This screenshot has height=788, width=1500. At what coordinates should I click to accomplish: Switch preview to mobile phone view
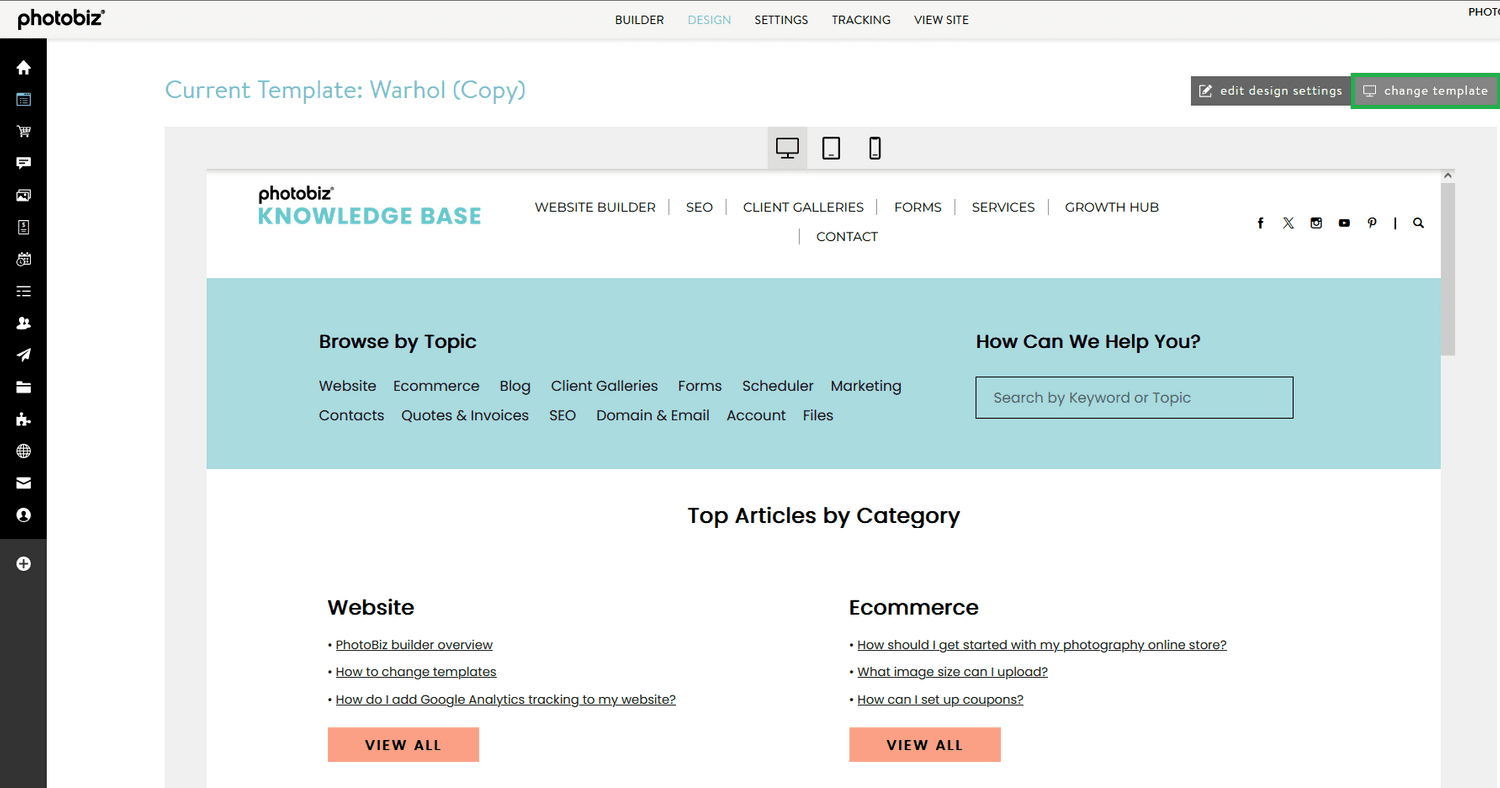[x=875, y=148]
